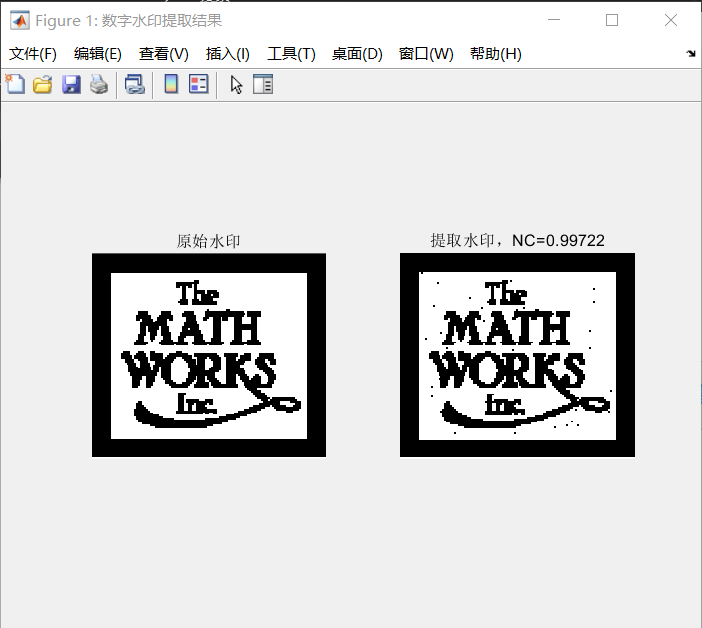This screenshot has height=628, width=702.
Task: Open the 桌面(D) menu
Action: [357, 54]
